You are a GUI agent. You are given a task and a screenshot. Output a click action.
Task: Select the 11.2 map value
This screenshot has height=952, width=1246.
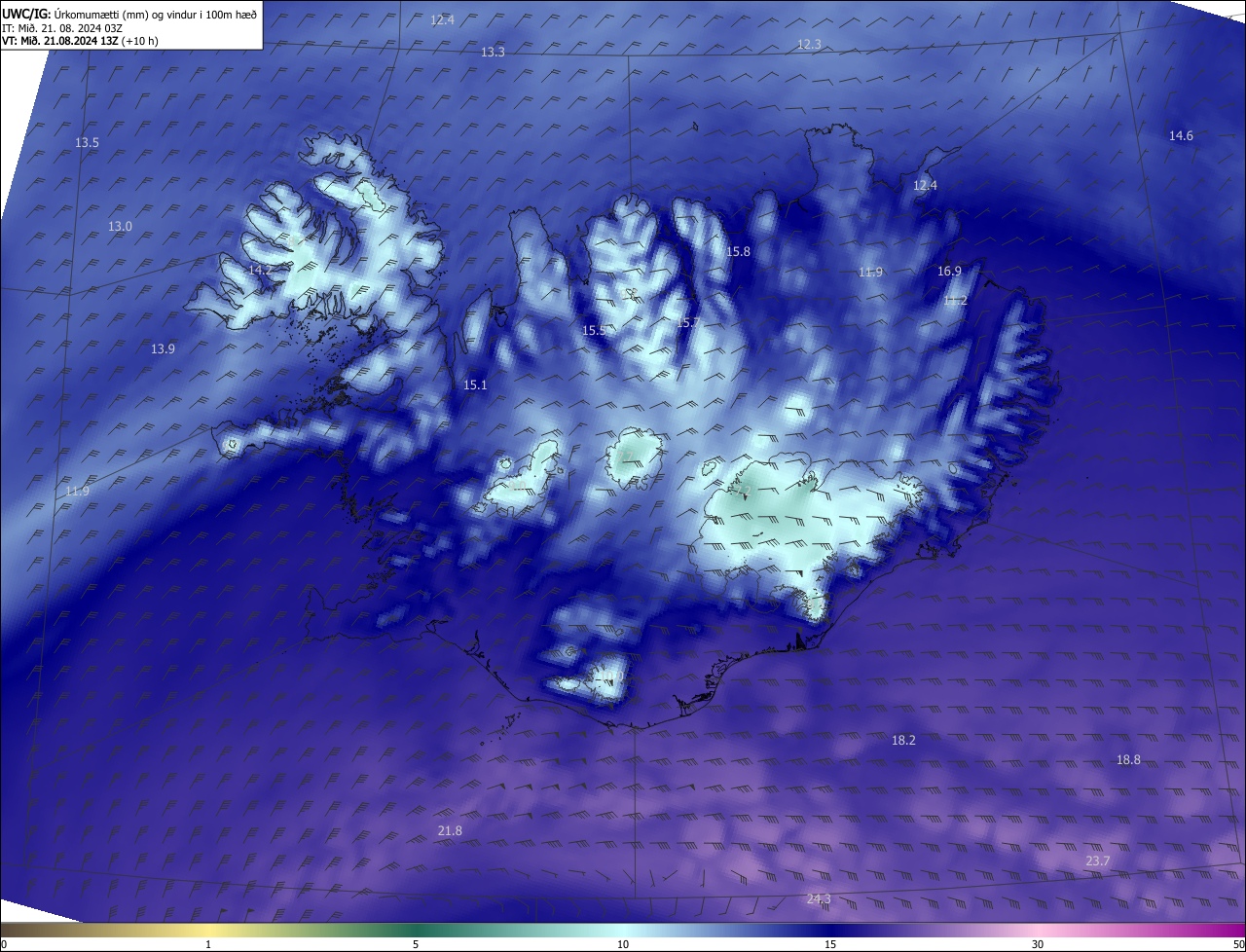point(955,301)
